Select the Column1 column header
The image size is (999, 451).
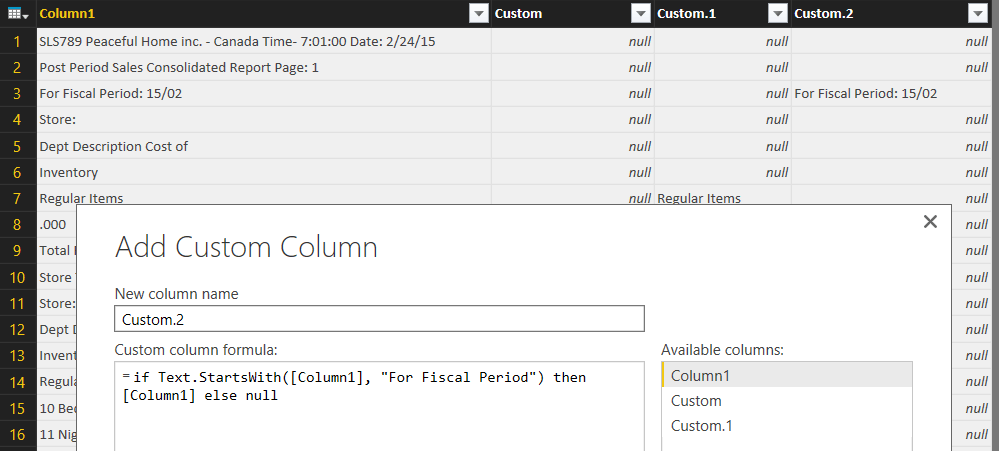click(250, 14)
